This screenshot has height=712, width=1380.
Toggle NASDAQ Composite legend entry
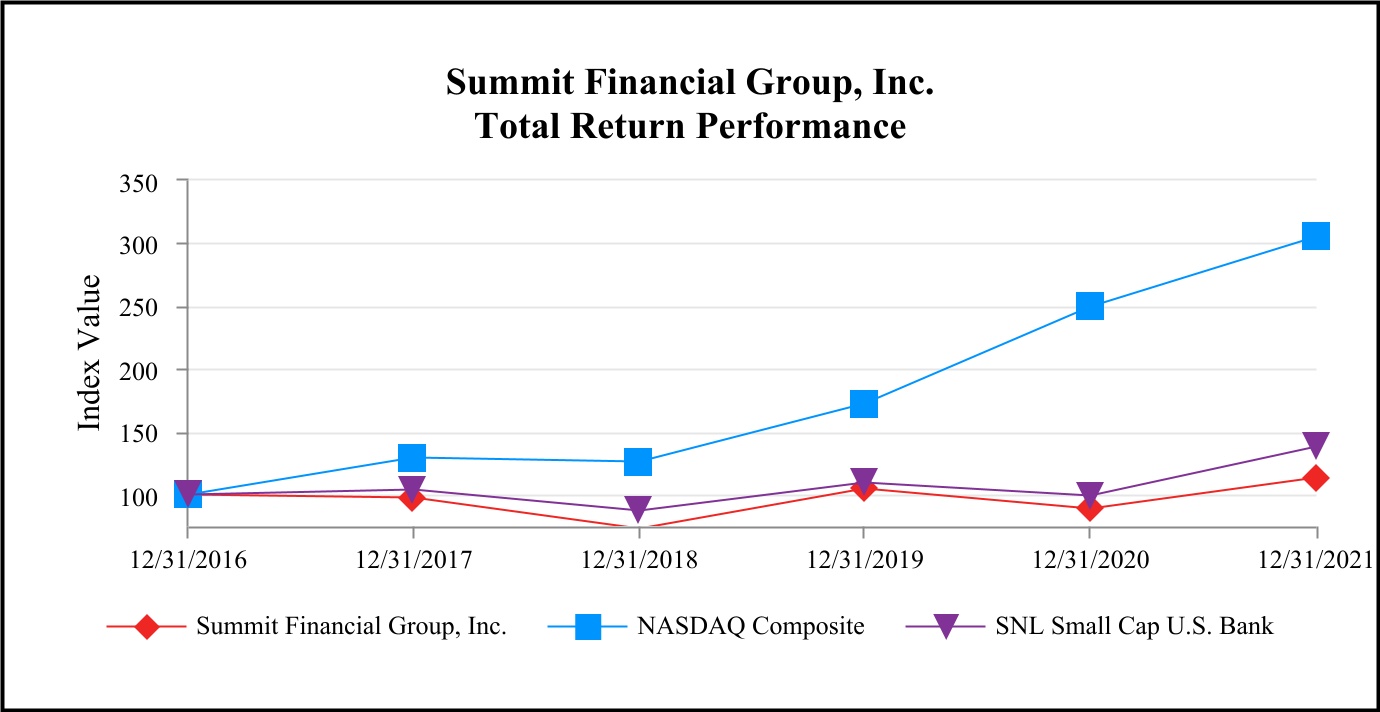click(x=750, y=627)
